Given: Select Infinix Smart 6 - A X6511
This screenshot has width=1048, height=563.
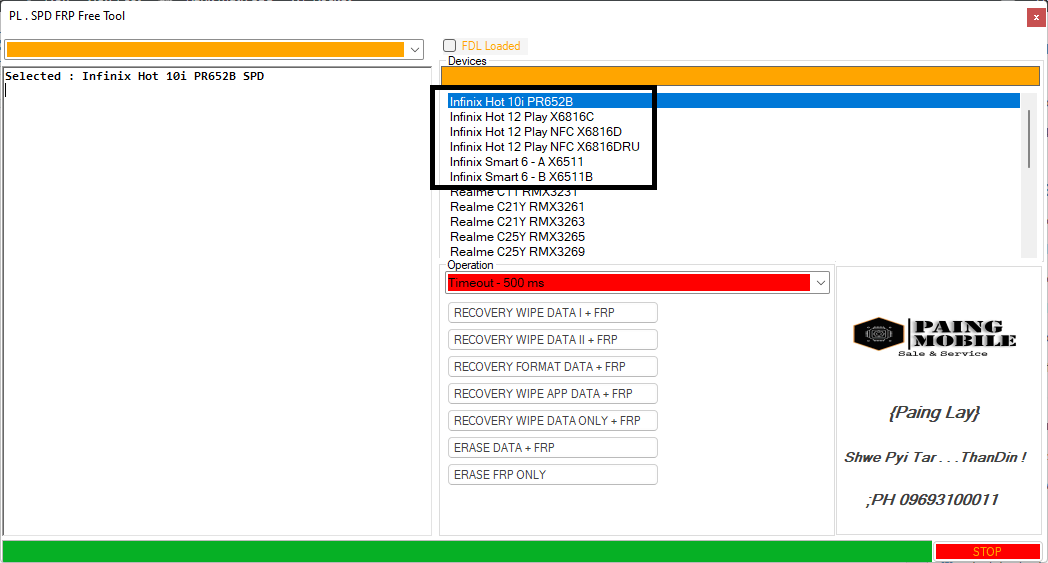Looking at the screenshot, I should click(x=516, y=162).
